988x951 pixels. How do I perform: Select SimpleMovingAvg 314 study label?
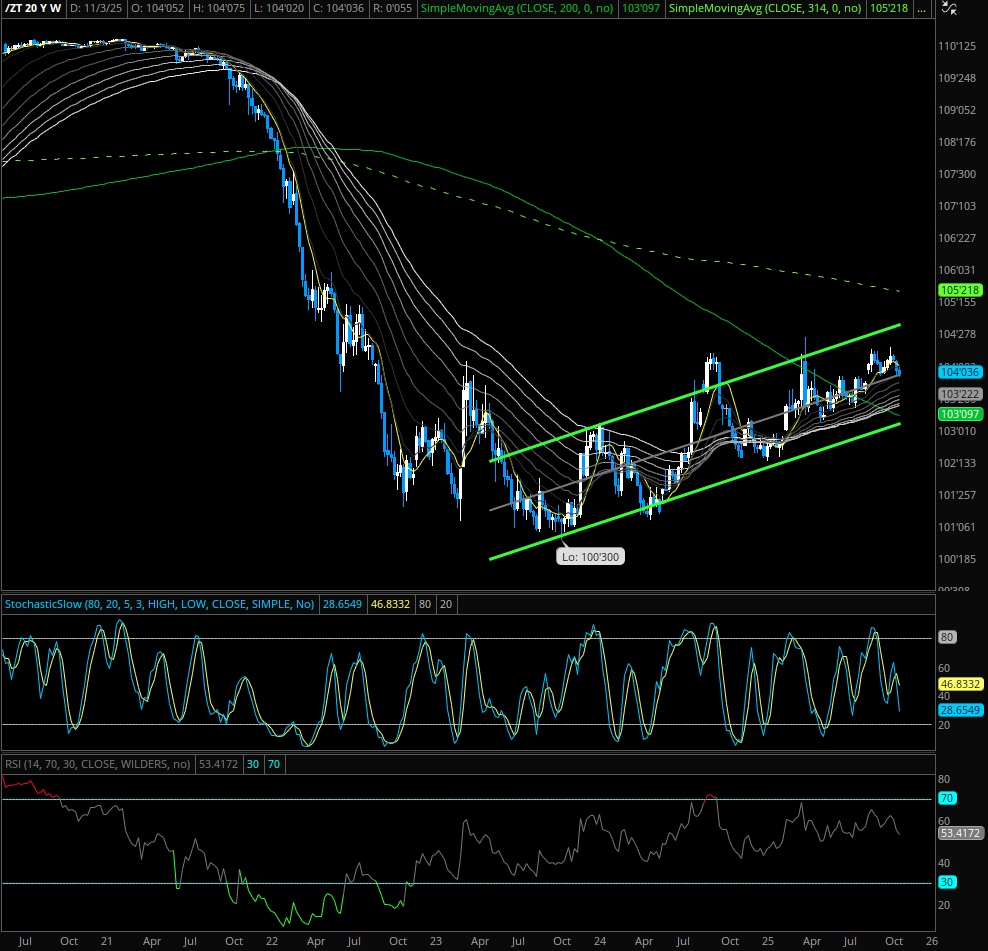click(x=765, y=8)
